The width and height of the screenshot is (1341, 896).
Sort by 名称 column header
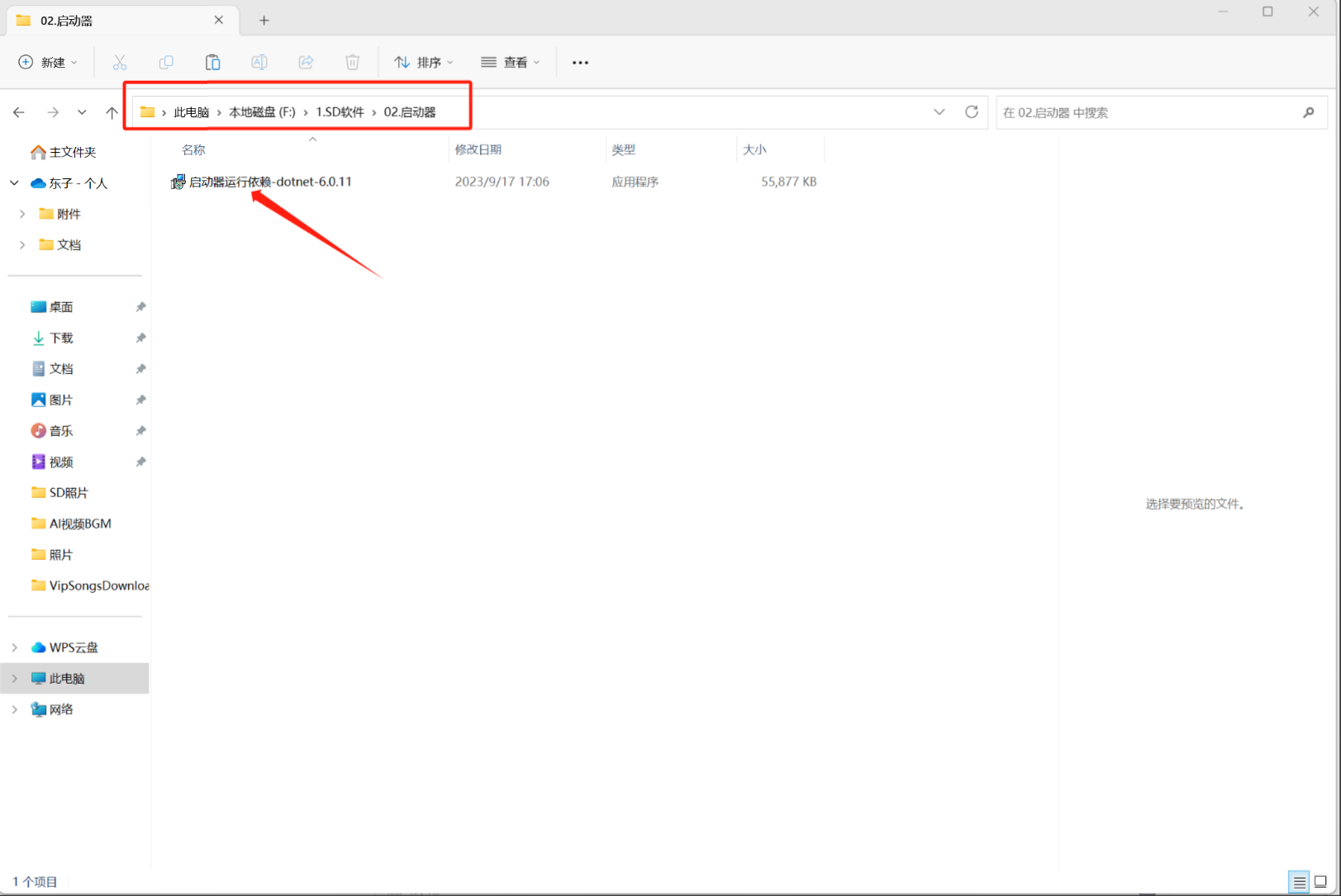193,149
